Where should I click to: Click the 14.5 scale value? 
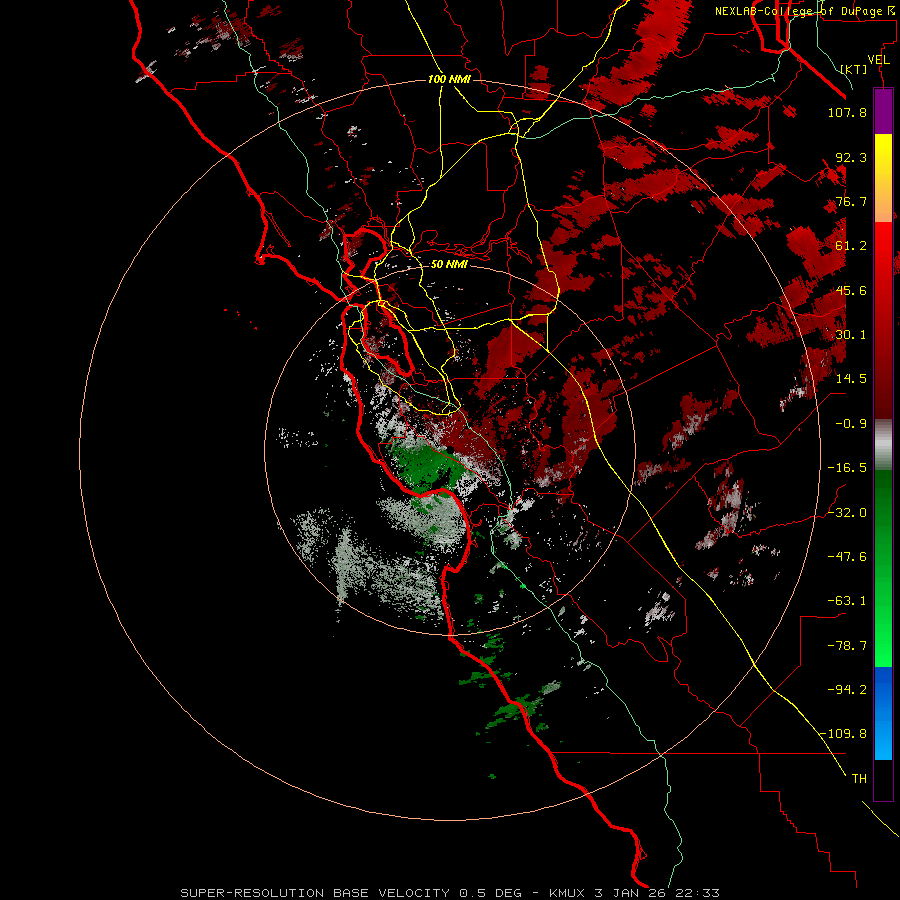851,379
